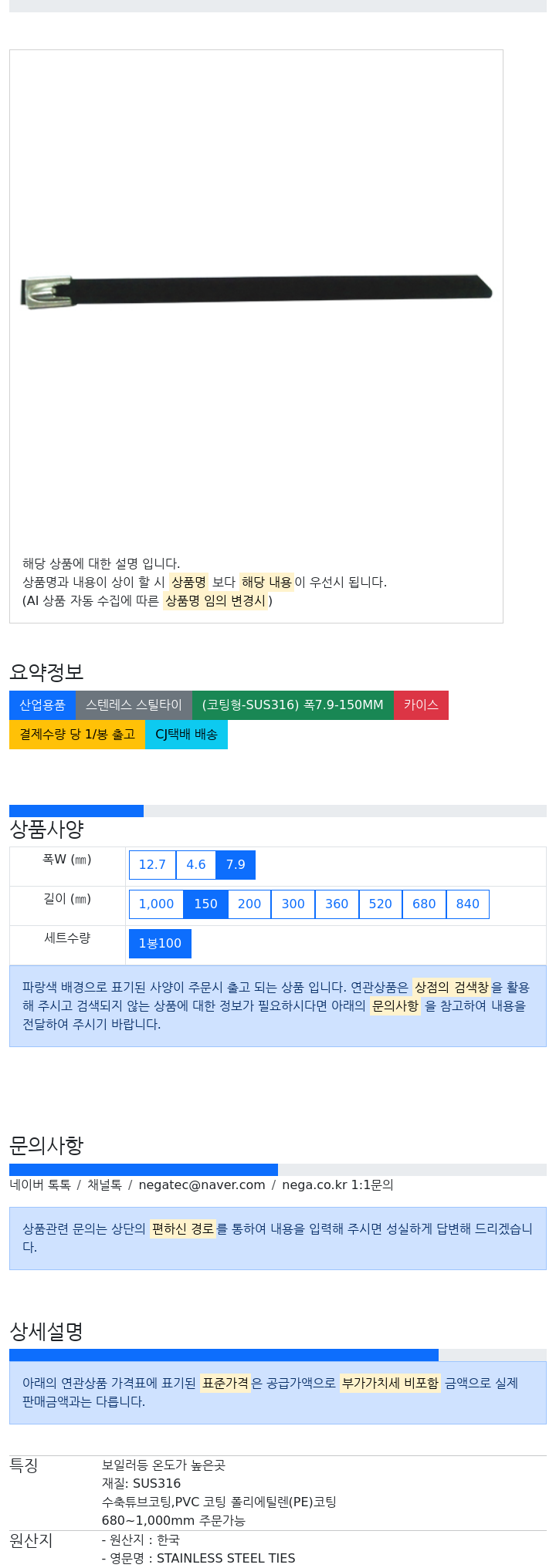Click the stainless steel tie product image
The image size is (556, 1568).
pyautogui.click(x=256, y=291)
